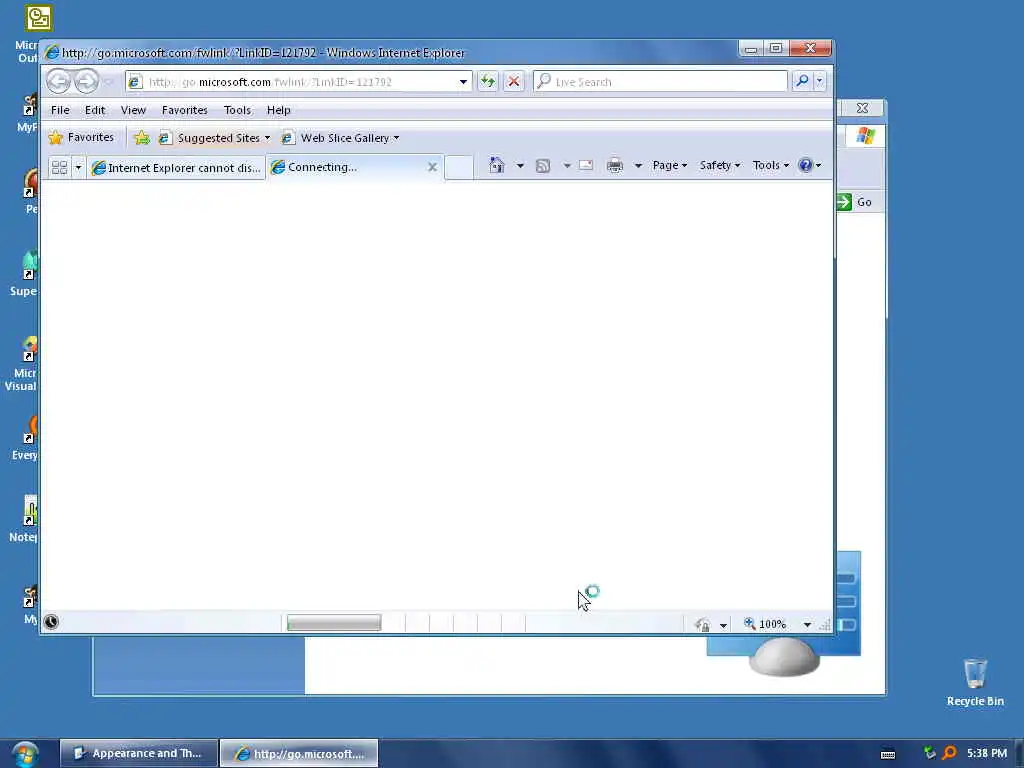
Task: Click the RSS feeds icon
Action: coord(543,166)
